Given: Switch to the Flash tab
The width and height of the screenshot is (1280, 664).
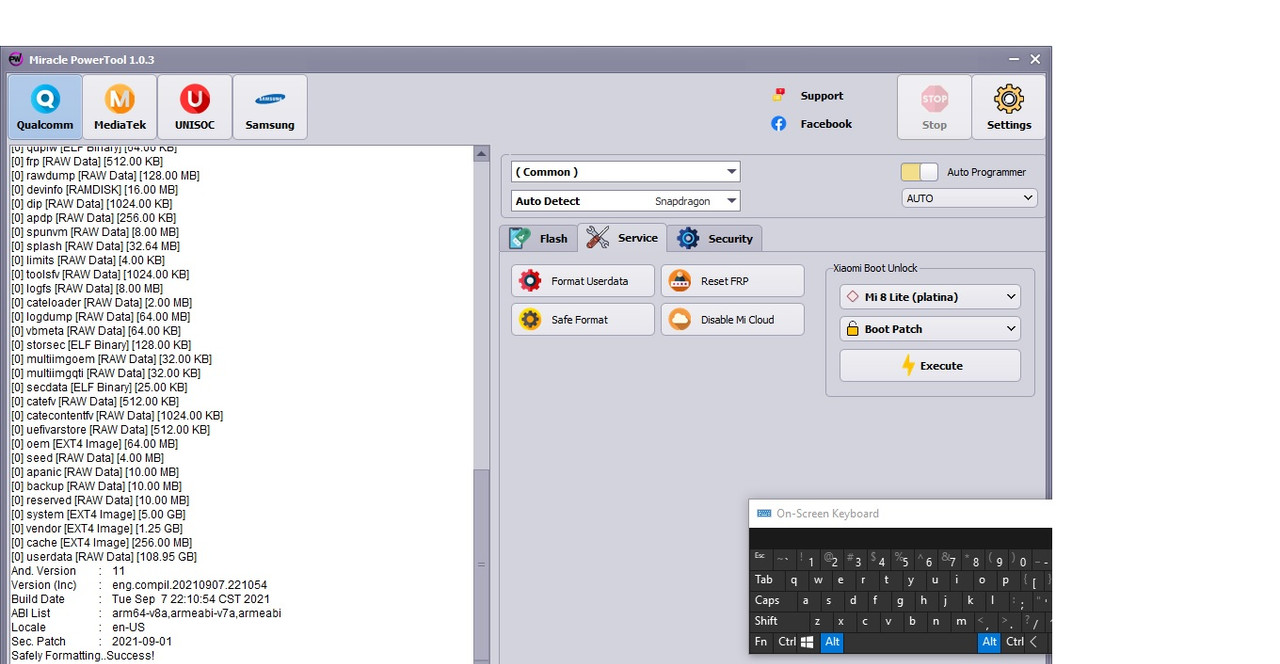Looking at the screenshot, I should point(539,239).
